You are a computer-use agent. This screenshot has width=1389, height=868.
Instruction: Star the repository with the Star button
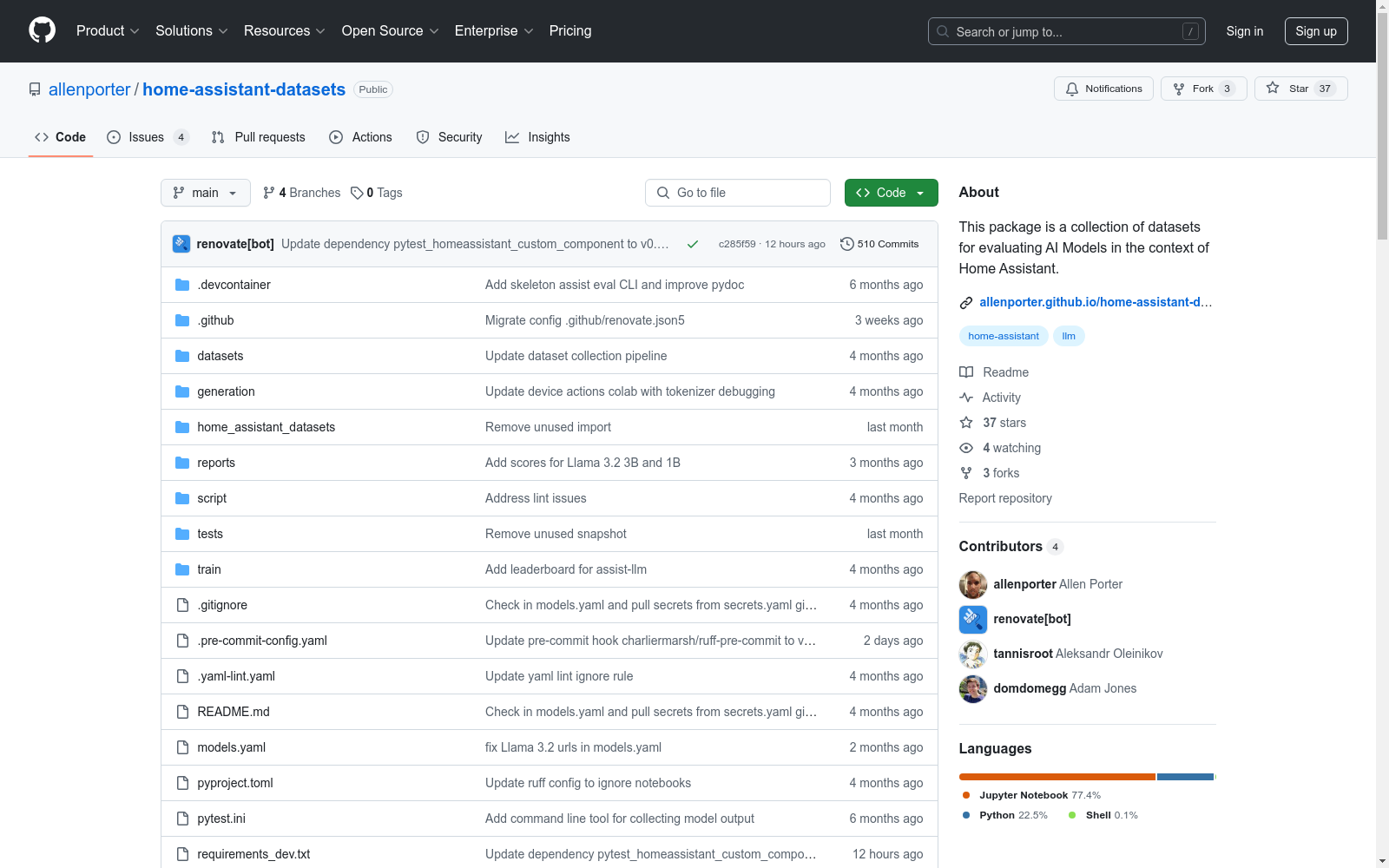[1300, 89]
